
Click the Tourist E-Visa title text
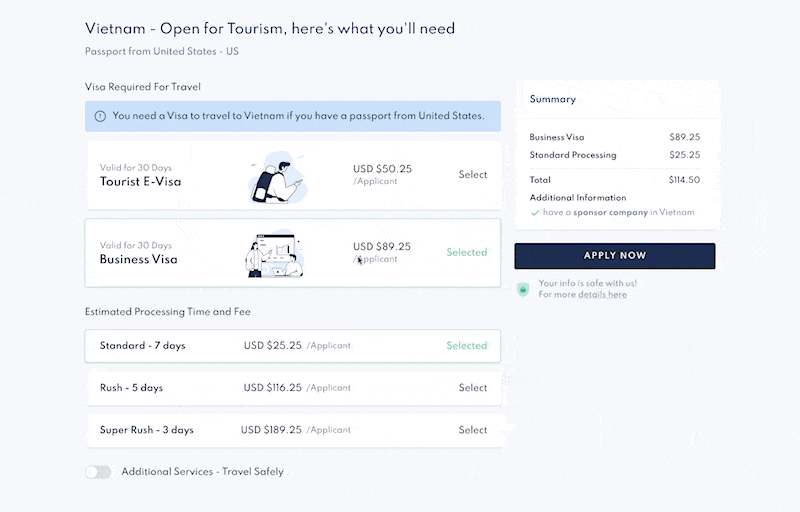[140, 182]
